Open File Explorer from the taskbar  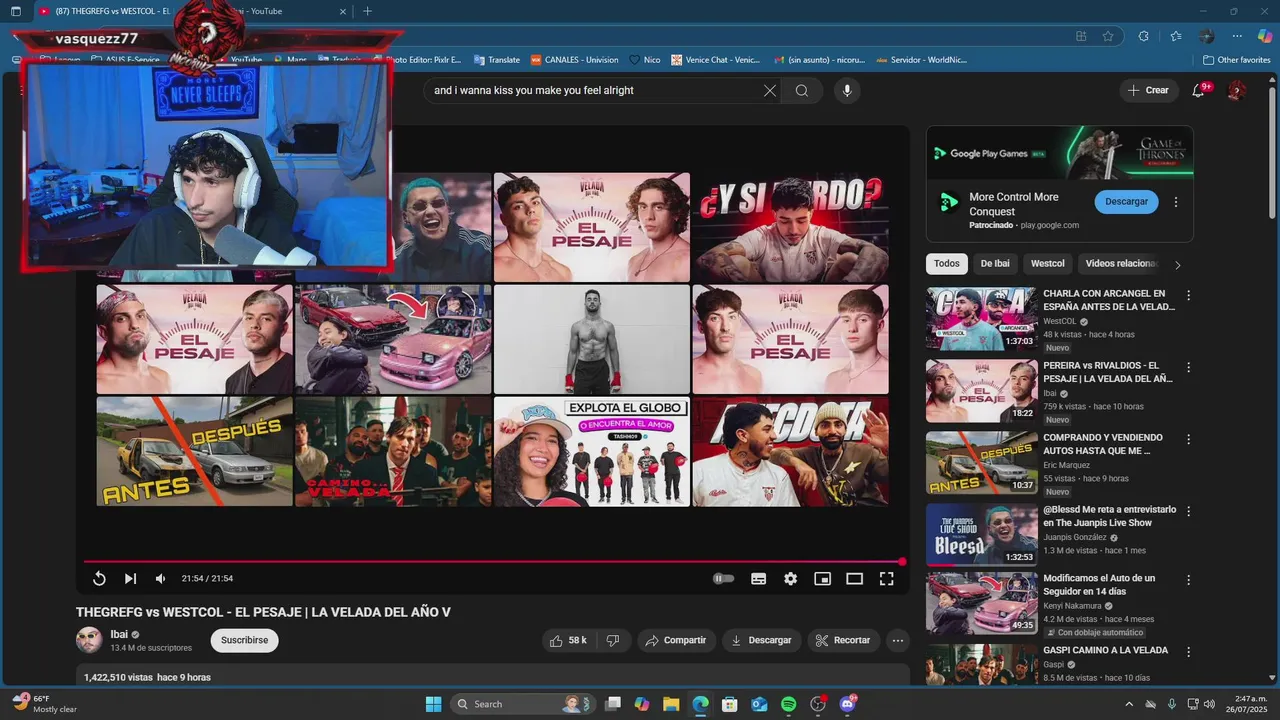[x=671, y=704]
